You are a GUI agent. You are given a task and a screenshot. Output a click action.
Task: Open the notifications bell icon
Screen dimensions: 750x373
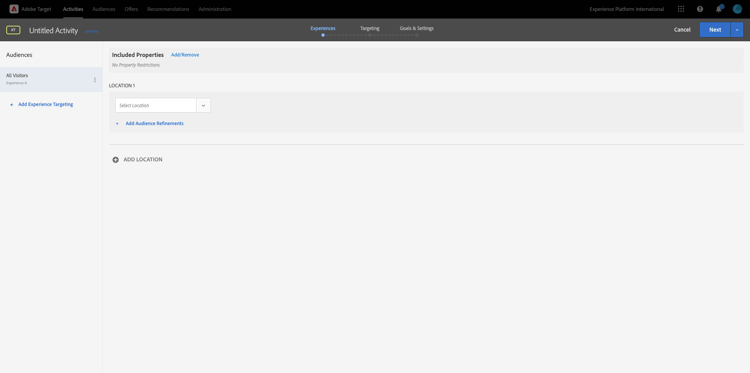pyautogui.click(x=718, y=9)
